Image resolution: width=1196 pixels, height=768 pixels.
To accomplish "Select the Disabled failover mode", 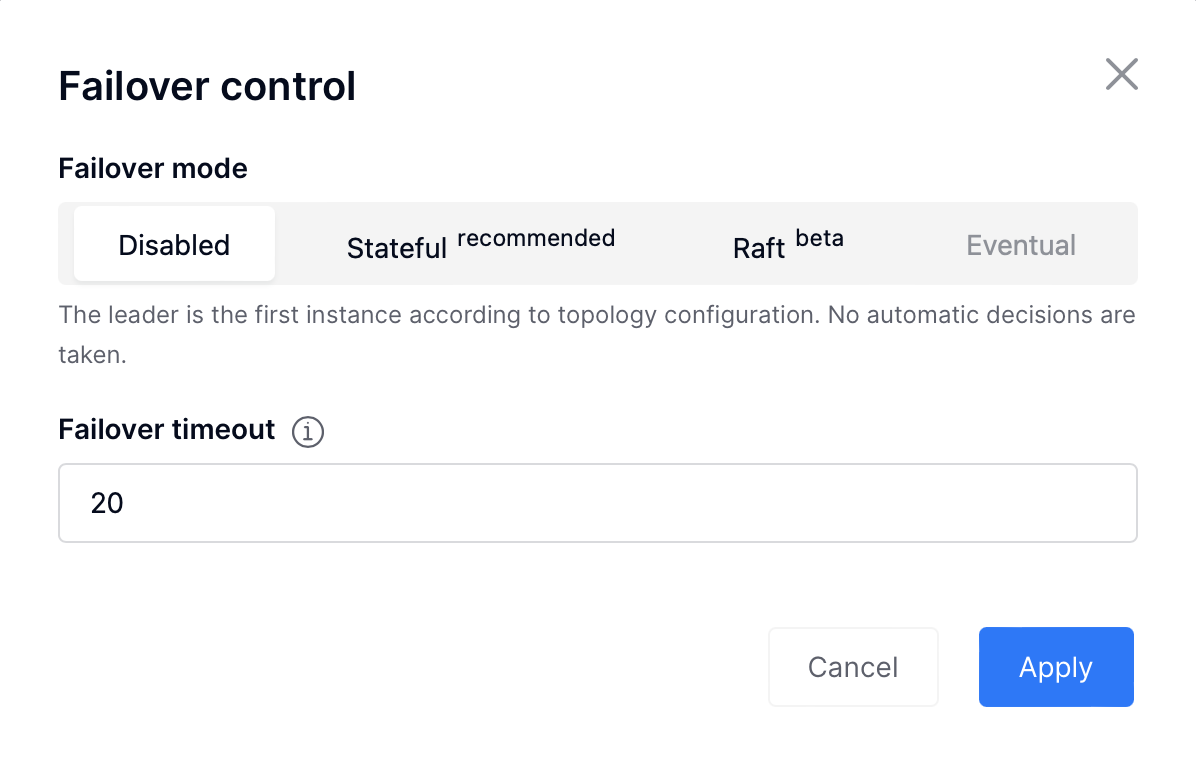I will [174, 244].
